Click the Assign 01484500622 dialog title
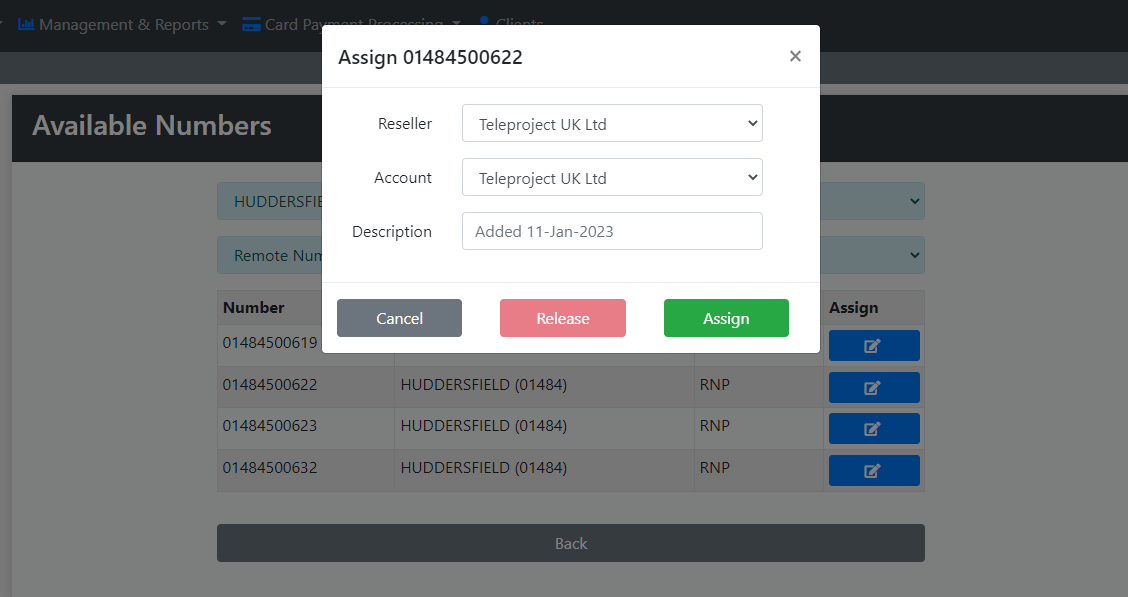1128x597 pixels. [430, 58]
